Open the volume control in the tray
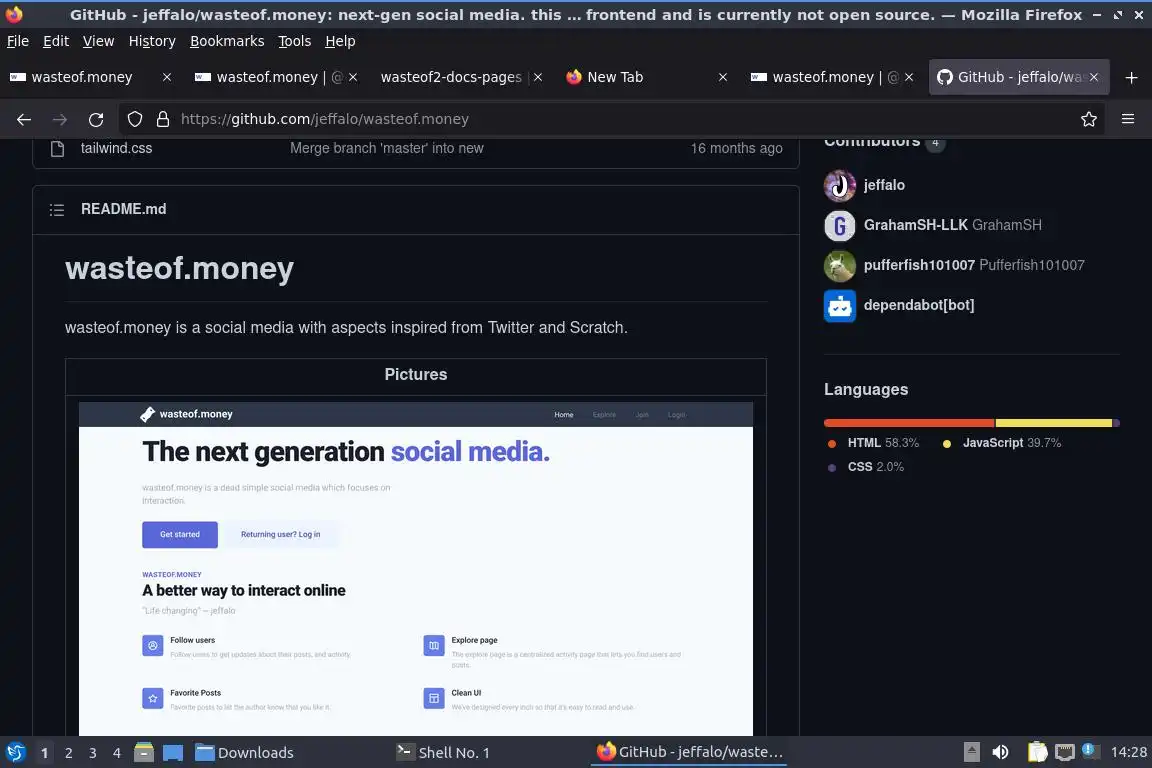 pos(1000,752)
